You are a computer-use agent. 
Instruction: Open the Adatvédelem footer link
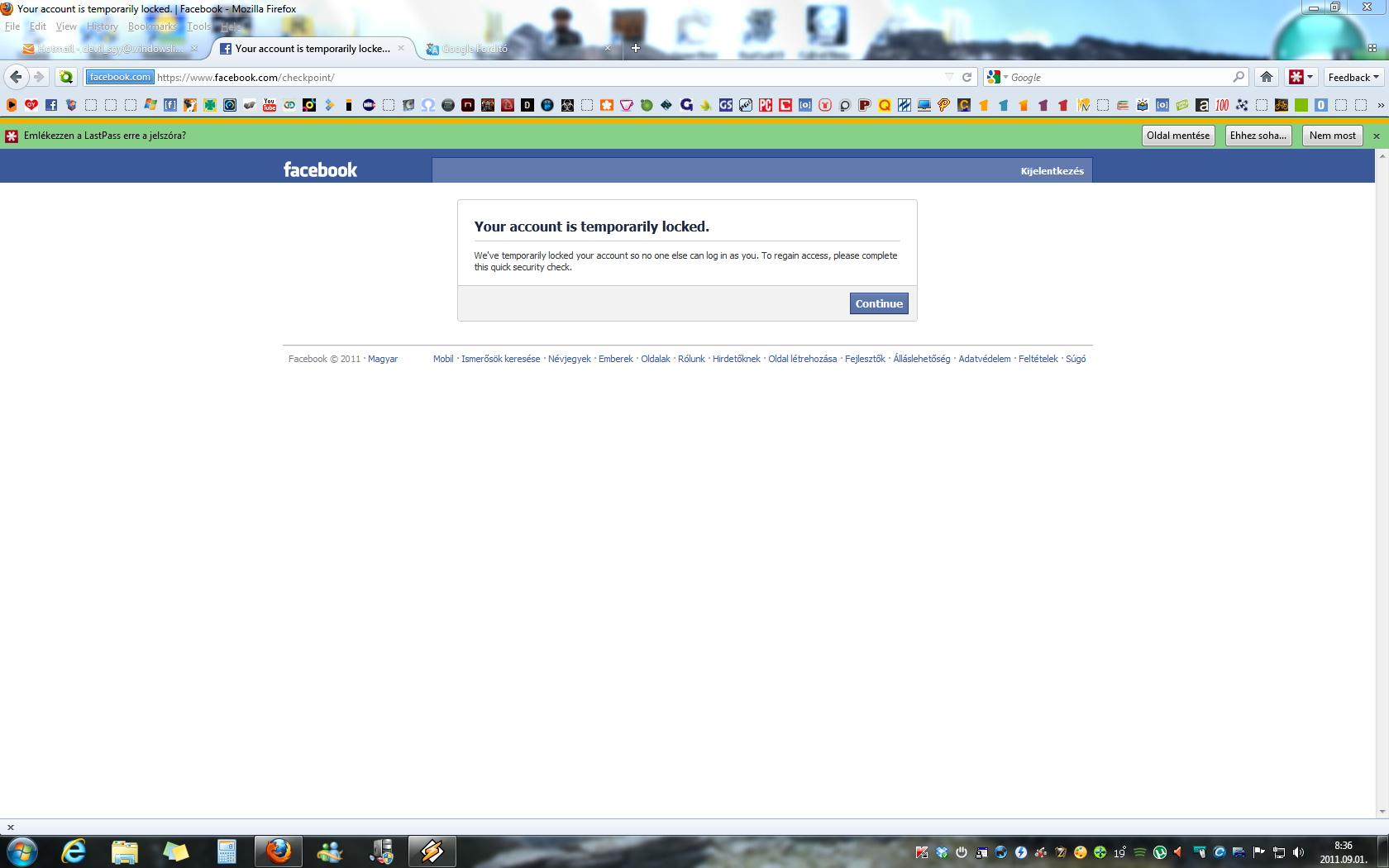(984, 359)
